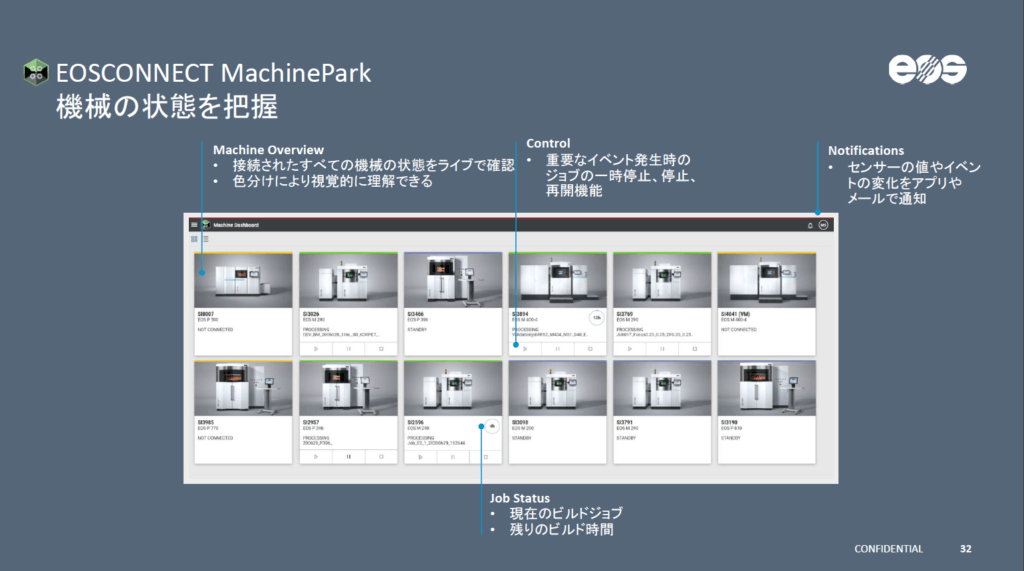Click NOT CONNECTED status on SI8007 card
1024x571 pixels.
pyautogui.click(x=216, y=330)
